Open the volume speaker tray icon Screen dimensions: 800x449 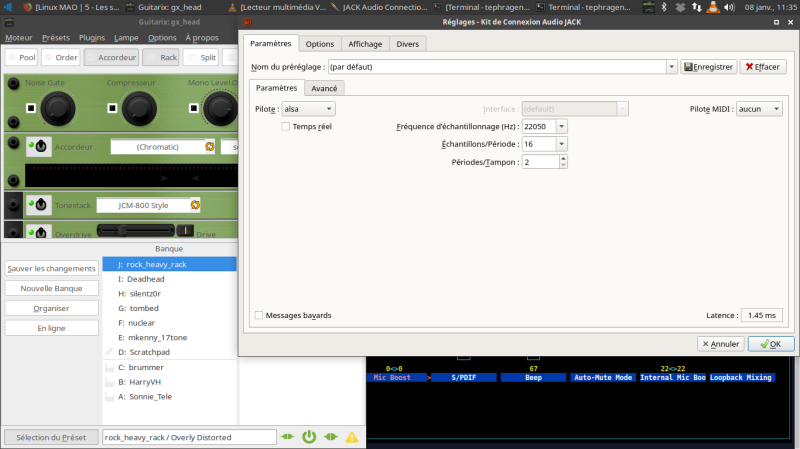tap(730, 7)
